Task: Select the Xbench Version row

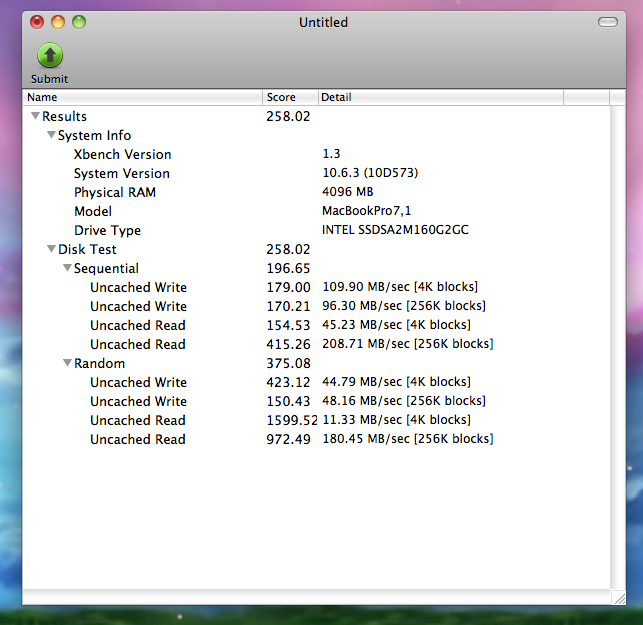Action: tap(316, 154)
